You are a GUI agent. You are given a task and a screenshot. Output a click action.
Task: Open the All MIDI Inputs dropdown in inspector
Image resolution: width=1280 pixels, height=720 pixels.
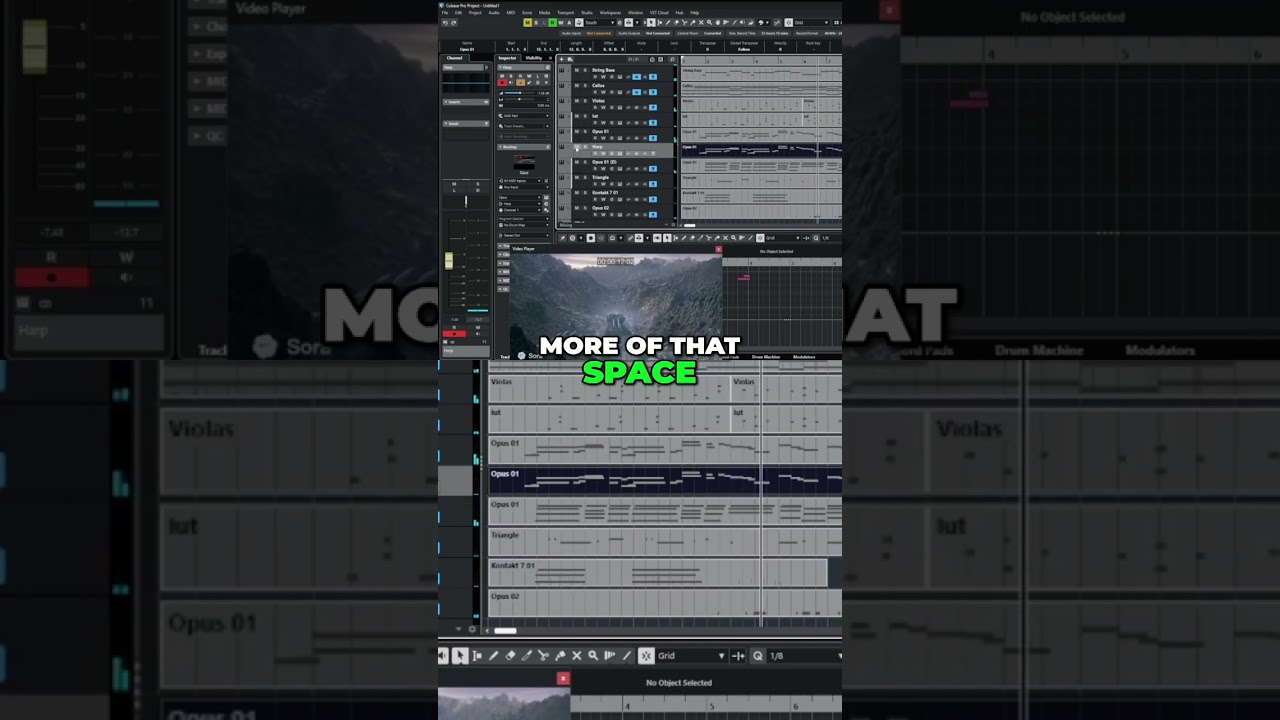pyautogui.click(x=519, y=180)
